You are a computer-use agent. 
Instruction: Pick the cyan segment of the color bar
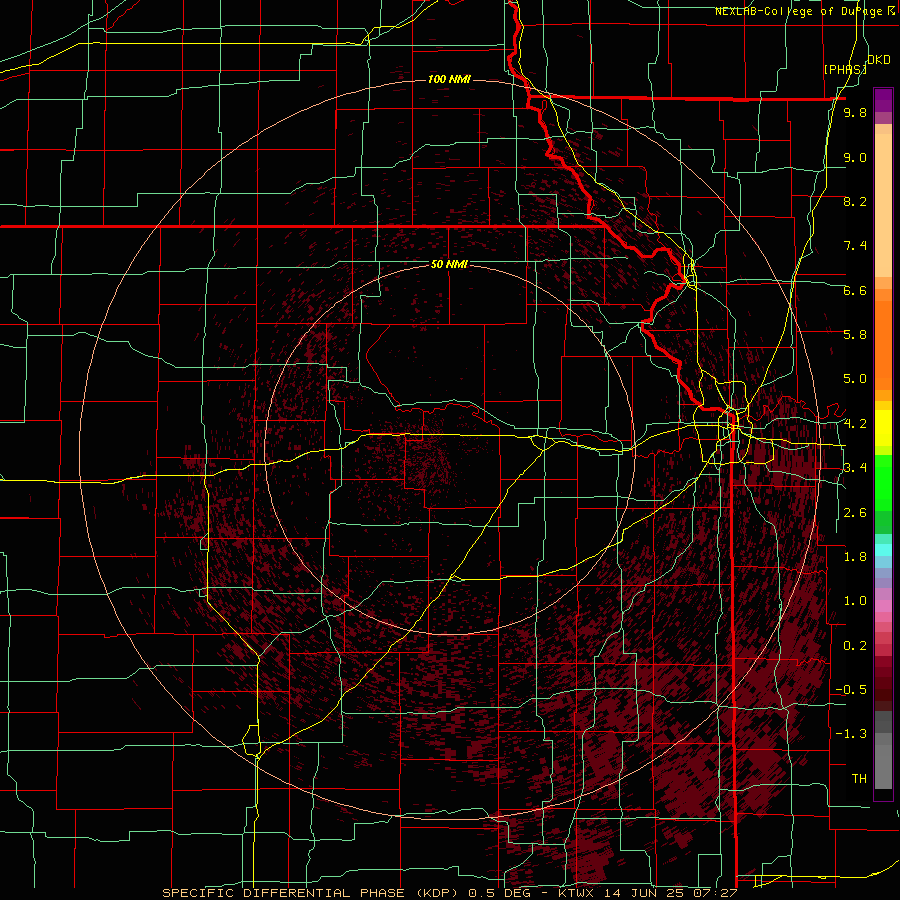coord(883,549)
